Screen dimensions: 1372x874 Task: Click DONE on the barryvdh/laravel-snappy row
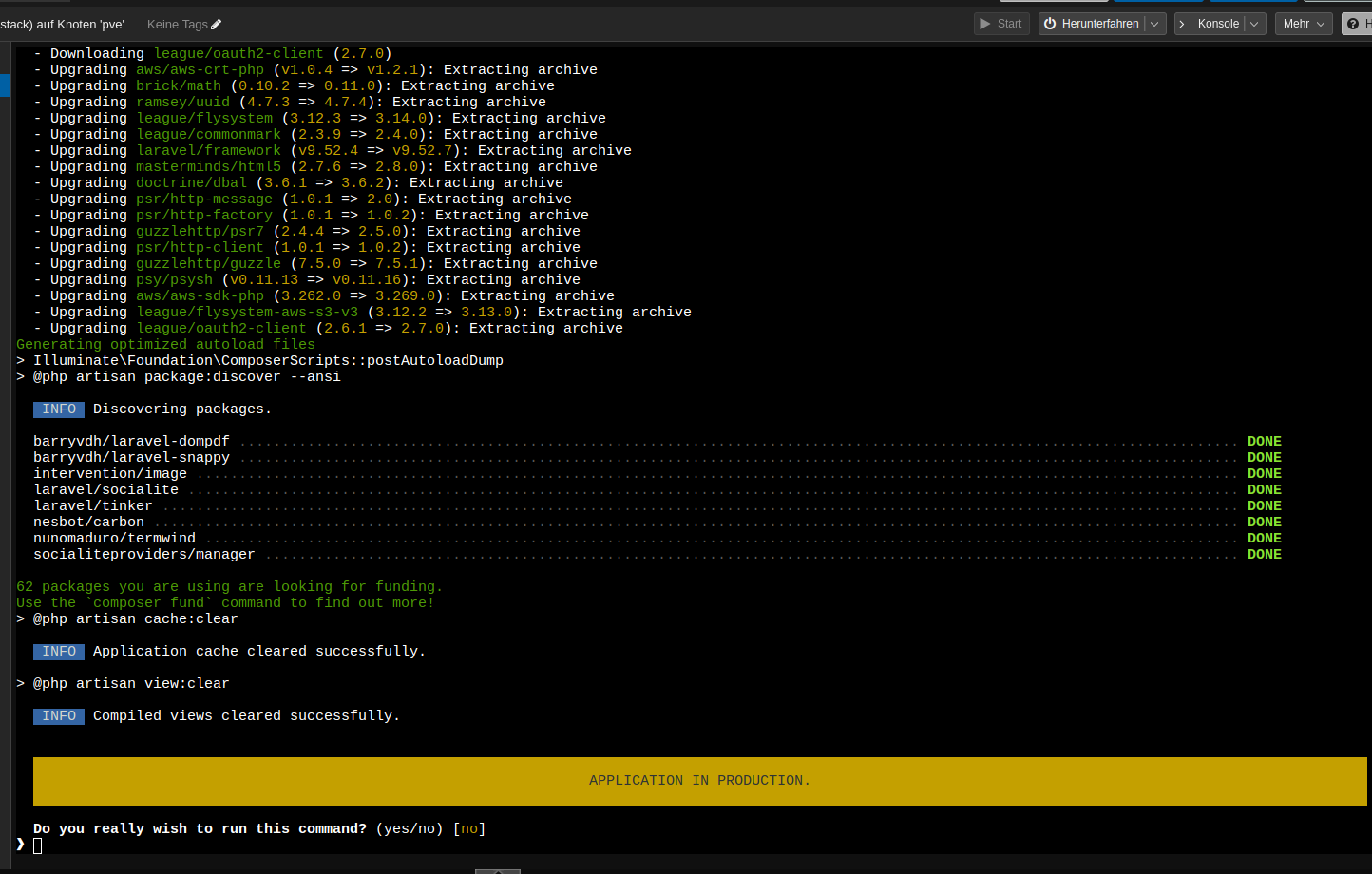(x=1265, y=458)
